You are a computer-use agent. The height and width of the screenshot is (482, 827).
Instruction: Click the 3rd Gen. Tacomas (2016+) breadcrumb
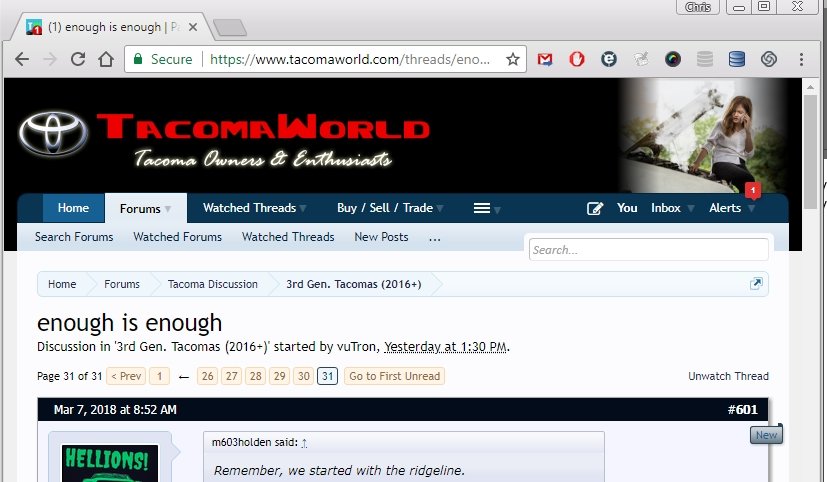point(354,284)
